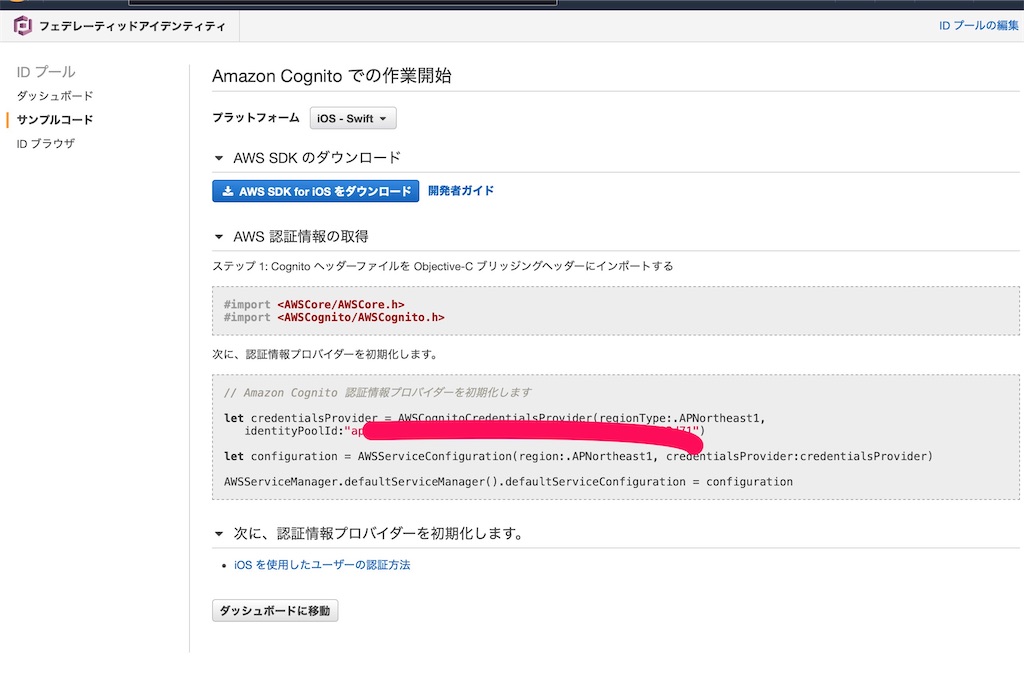Click the ID プール sidebar heading
The width and height of the screenshot is (1024, 685).
point(46,72)
